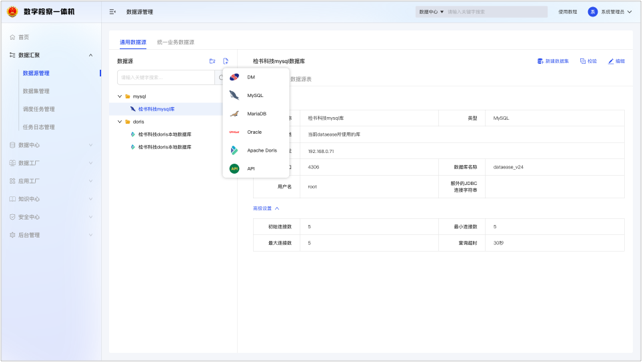Click the mysql folder icon
Image resolution: width=642 pixels, height=362 pixels.
pos(128,97)
